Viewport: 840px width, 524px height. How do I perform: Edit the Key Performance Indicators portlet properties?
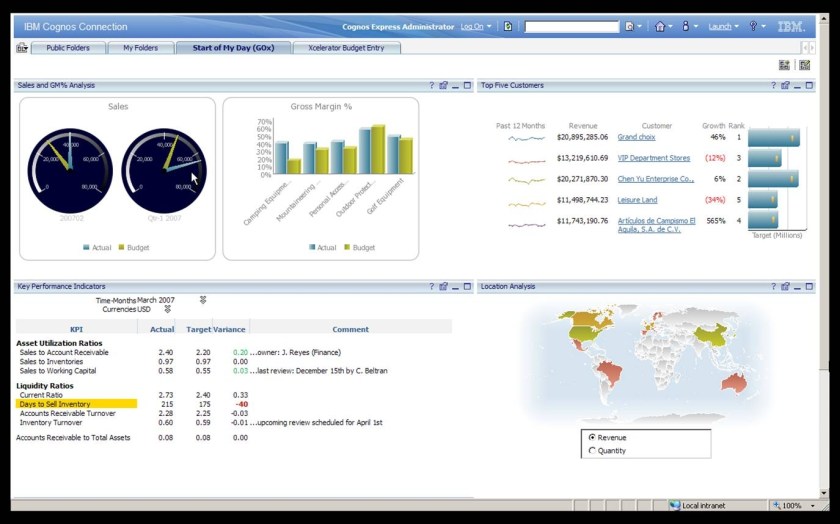point(444,287)
